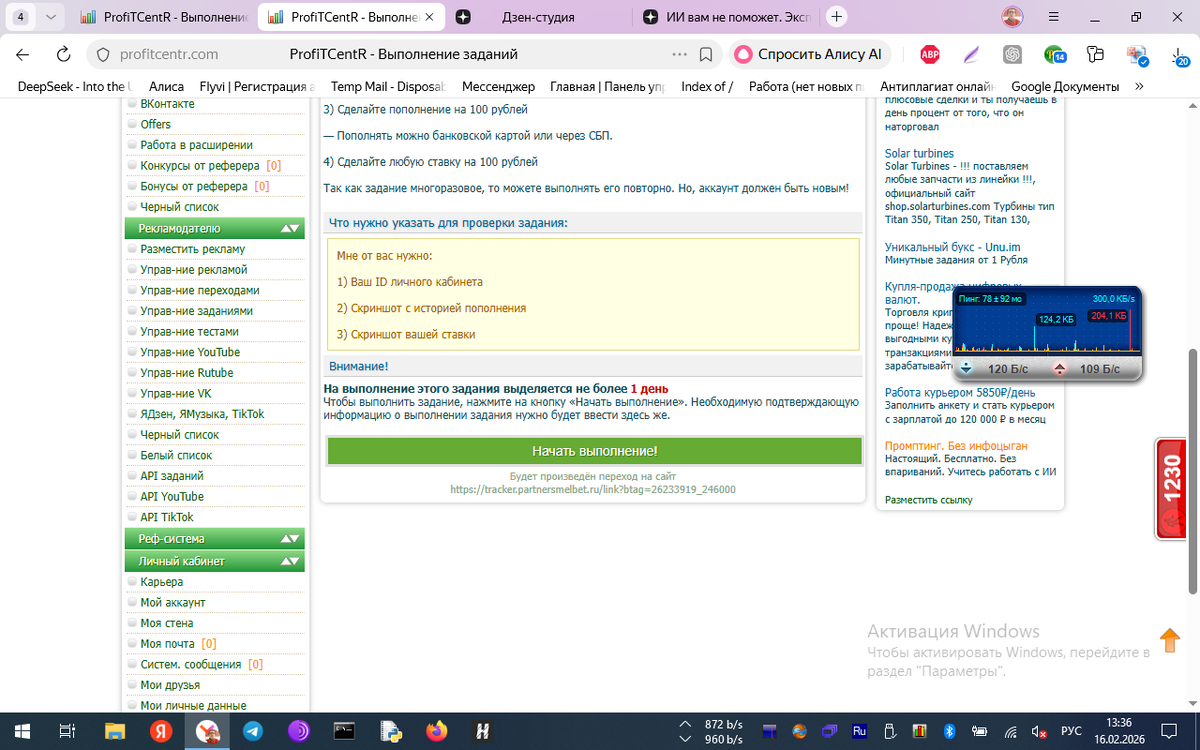
Task: Reload the ProfiTCentR page
Action: point(63,55)
